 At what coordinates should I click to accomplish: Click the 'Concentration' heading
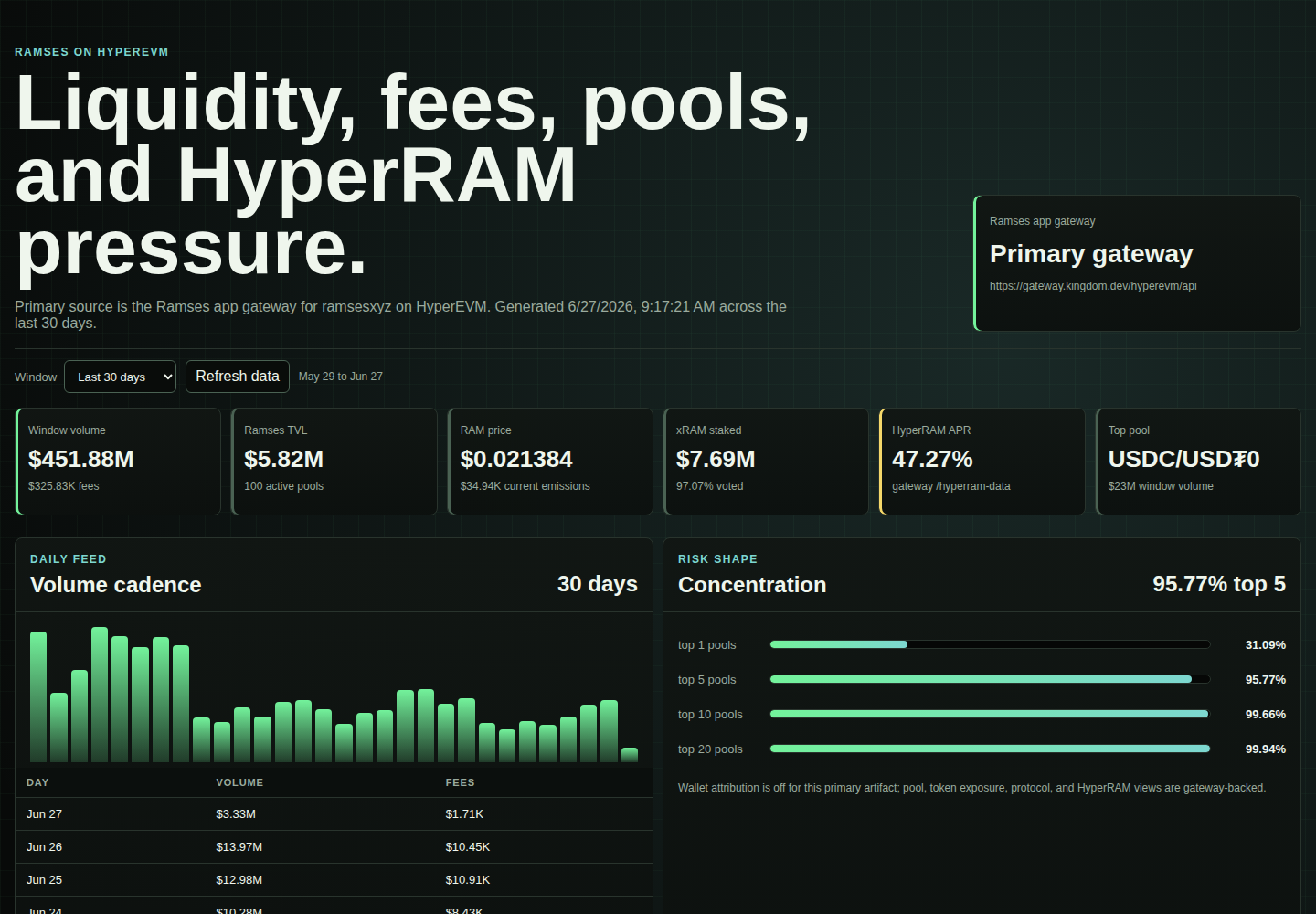pos(752,585)
